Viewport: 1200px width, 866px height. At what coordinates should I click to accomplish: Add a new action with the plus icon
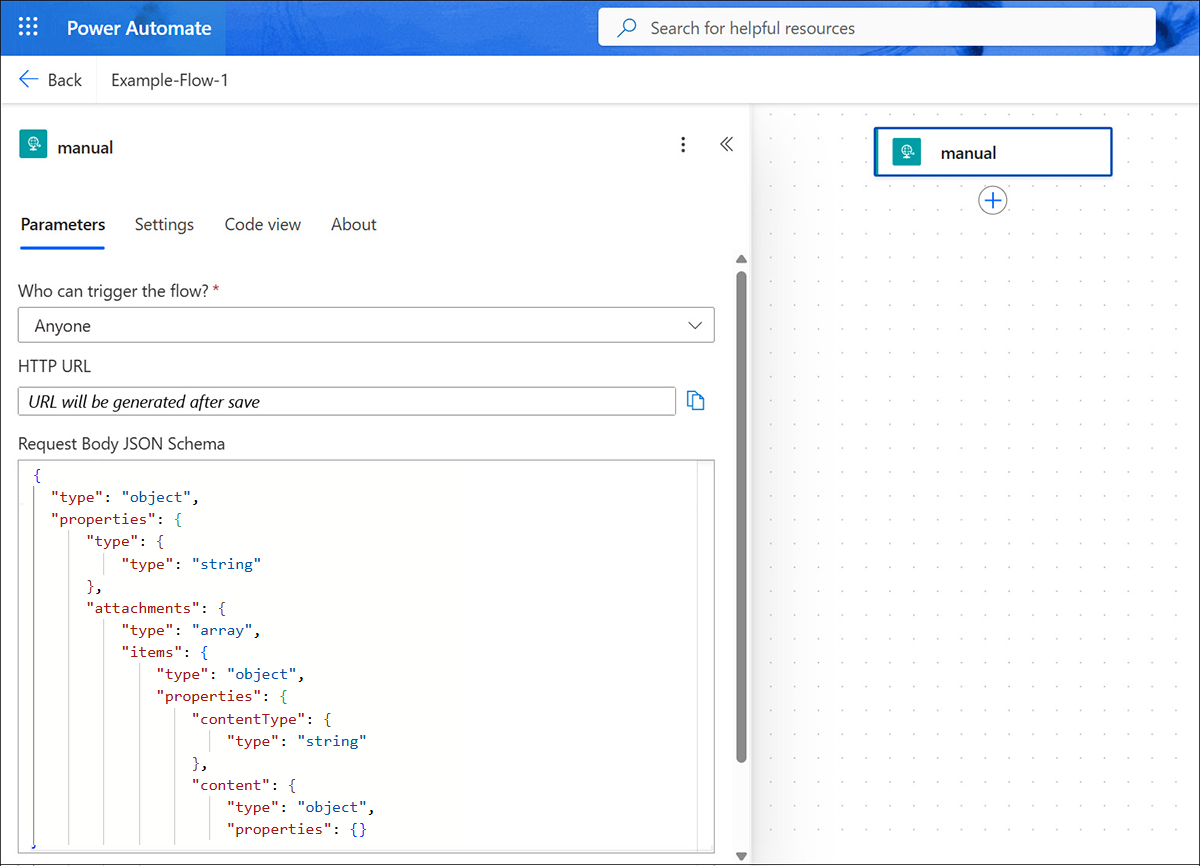click(x=992, y=200)
